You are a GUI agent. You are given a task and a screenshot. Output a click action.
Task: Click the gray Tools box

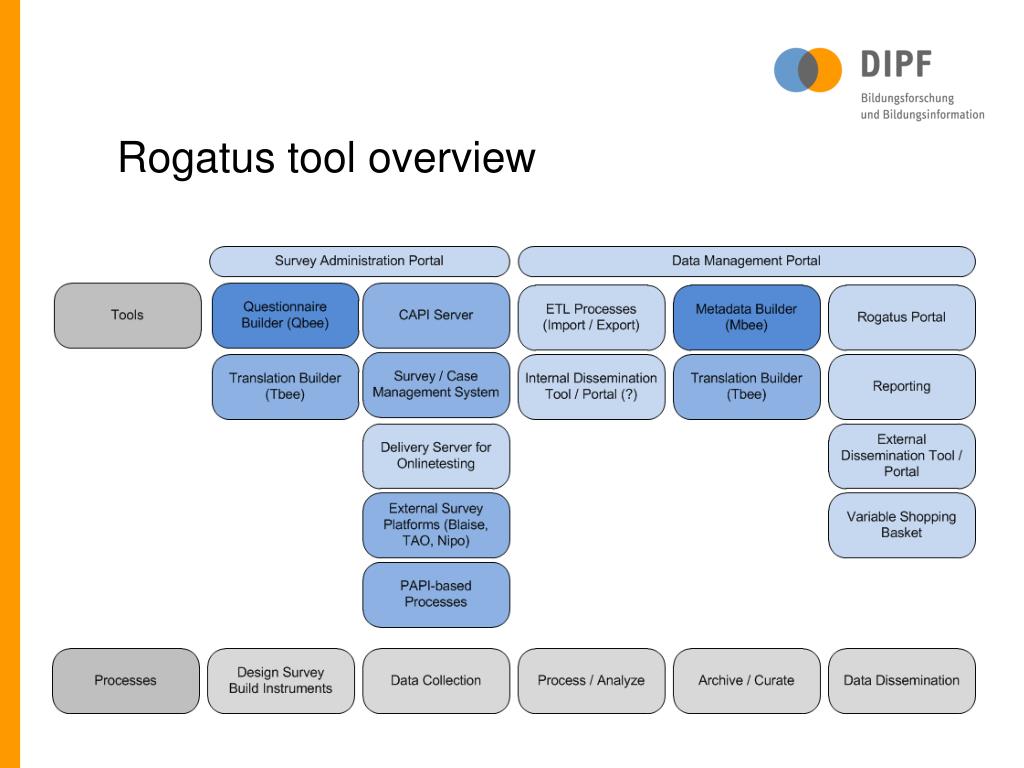point(127,315)
